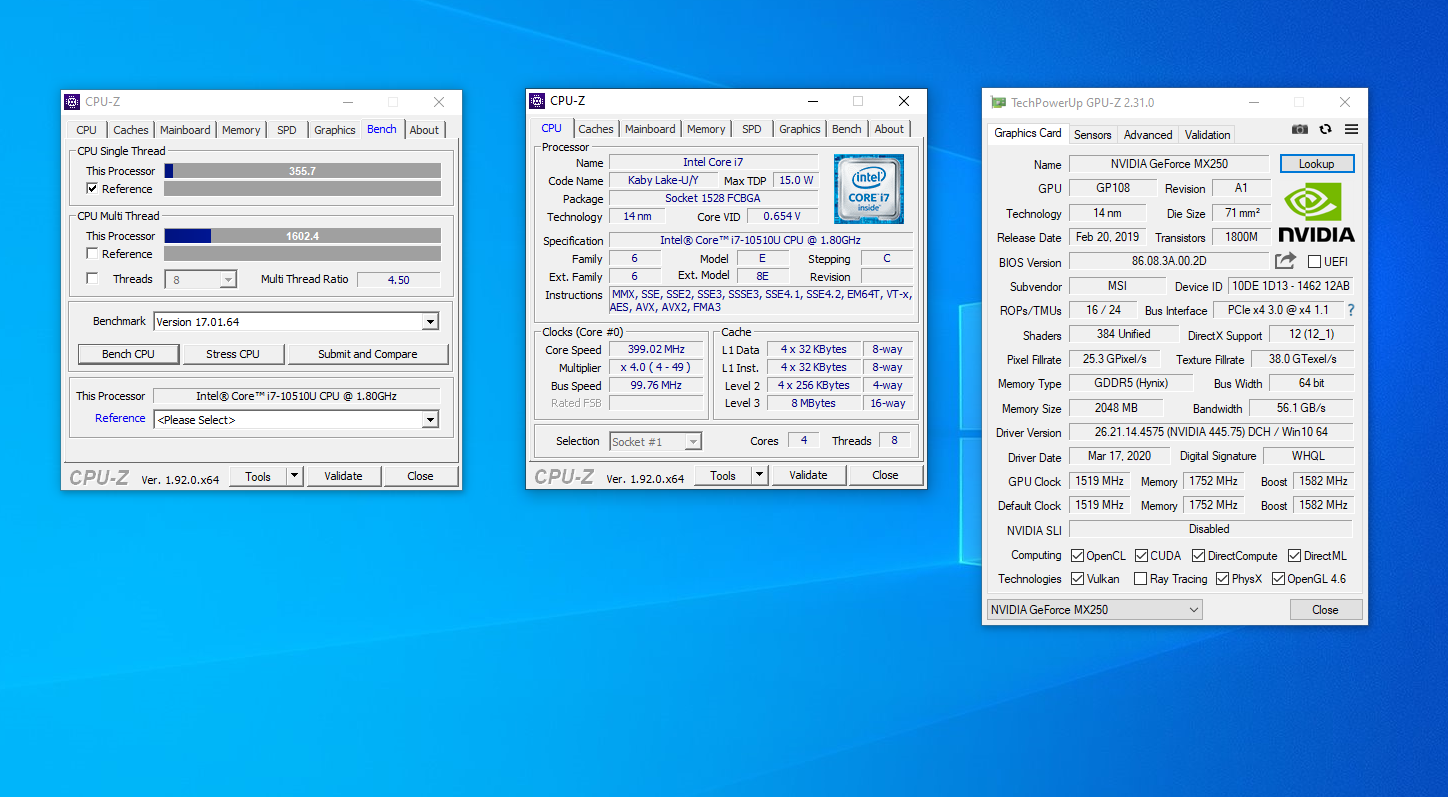
Task: Click the blue Reference link label
Action: [x=120, y=418]
